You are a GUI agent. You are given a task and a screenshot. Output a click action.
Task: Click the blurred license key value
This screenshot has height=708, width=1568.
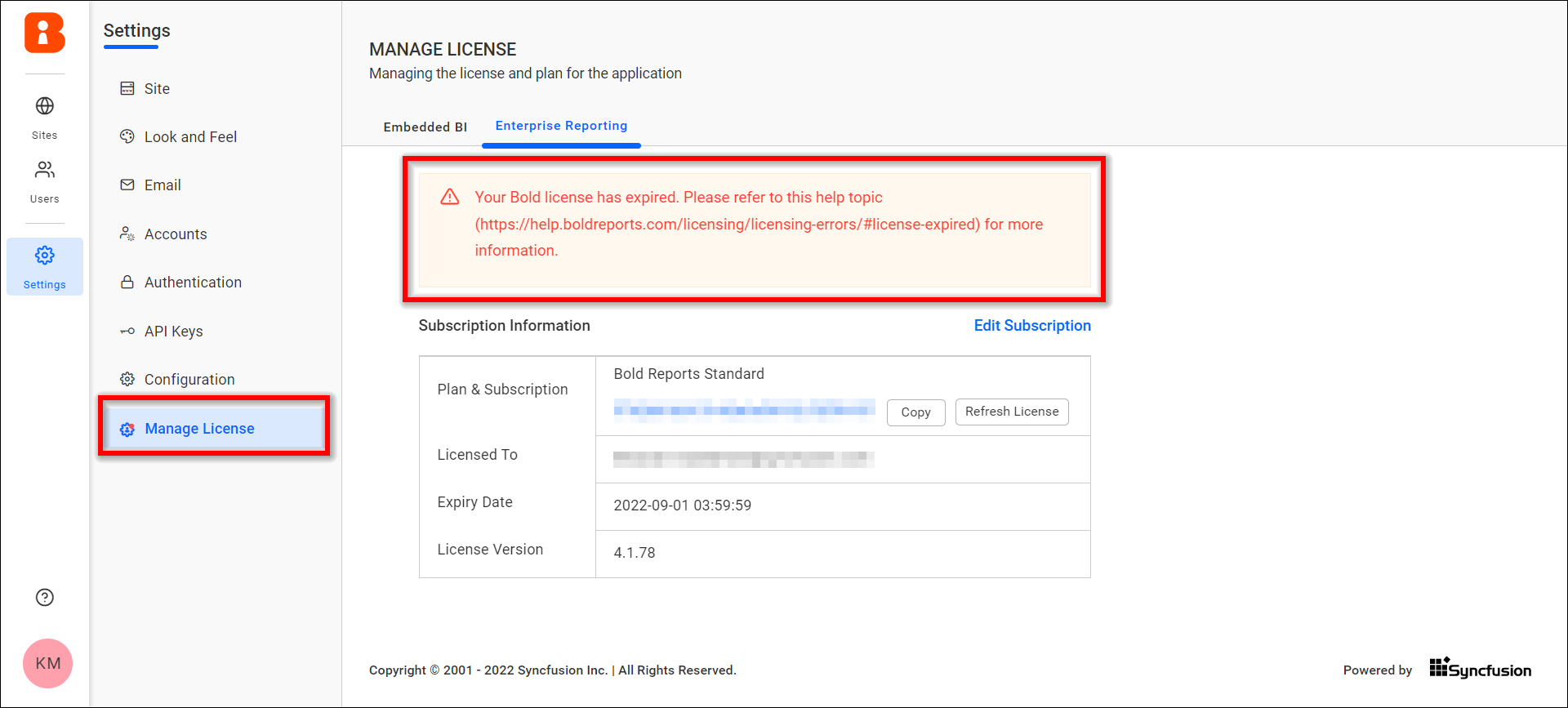(x=744, y=408)
